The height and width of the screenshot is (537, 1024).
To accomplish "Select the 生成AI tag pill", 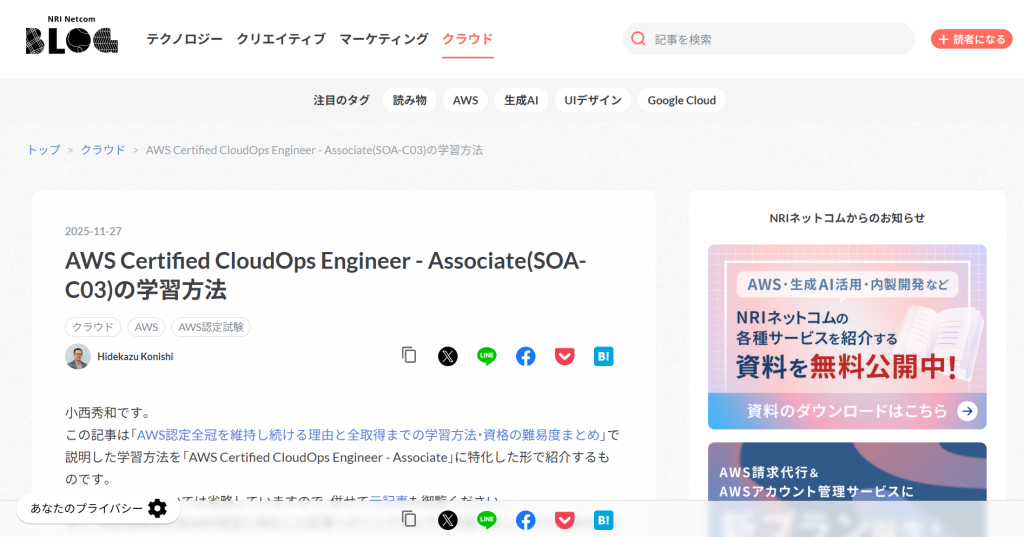I will [x=521, y=100].
